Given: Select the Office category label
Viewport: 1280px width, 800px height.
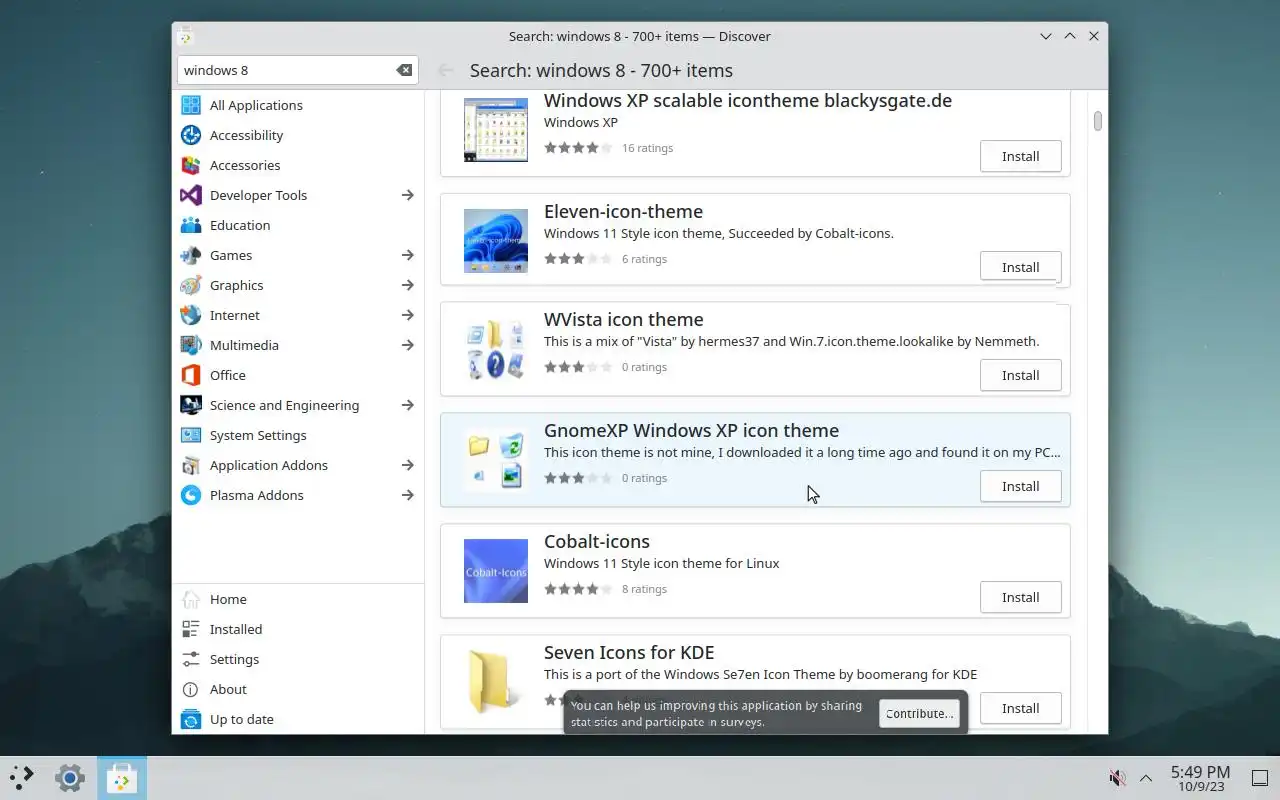Looking at the screenshot, I should point(228,375).
